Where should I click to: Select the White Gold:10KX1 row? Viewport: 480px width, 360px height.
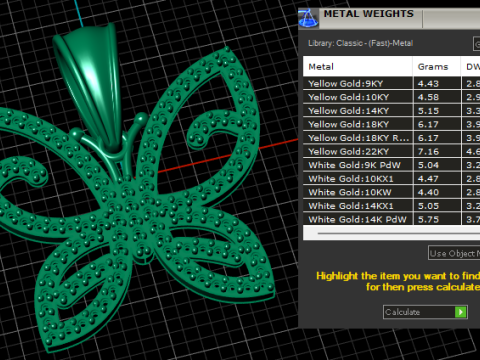coord(392,179)
